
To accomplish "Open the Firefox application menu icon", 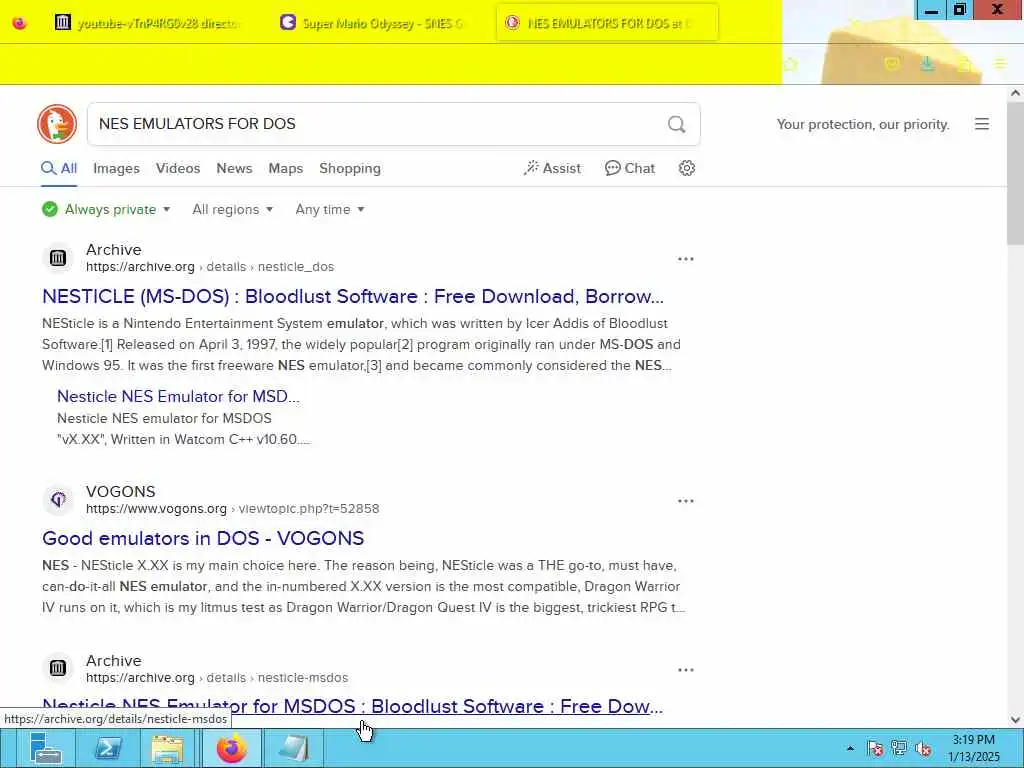I will (x=1000, y=64).
